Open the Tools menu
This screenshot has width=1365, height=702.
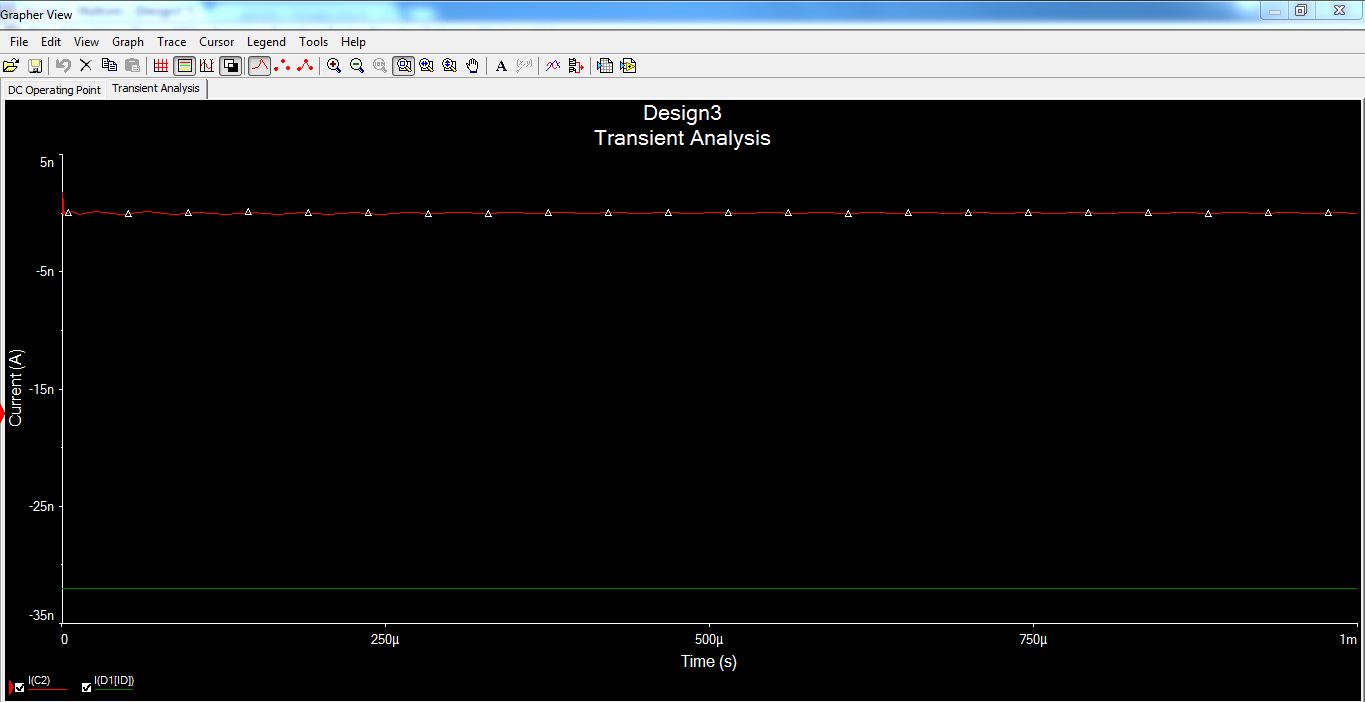click(314, 42)
